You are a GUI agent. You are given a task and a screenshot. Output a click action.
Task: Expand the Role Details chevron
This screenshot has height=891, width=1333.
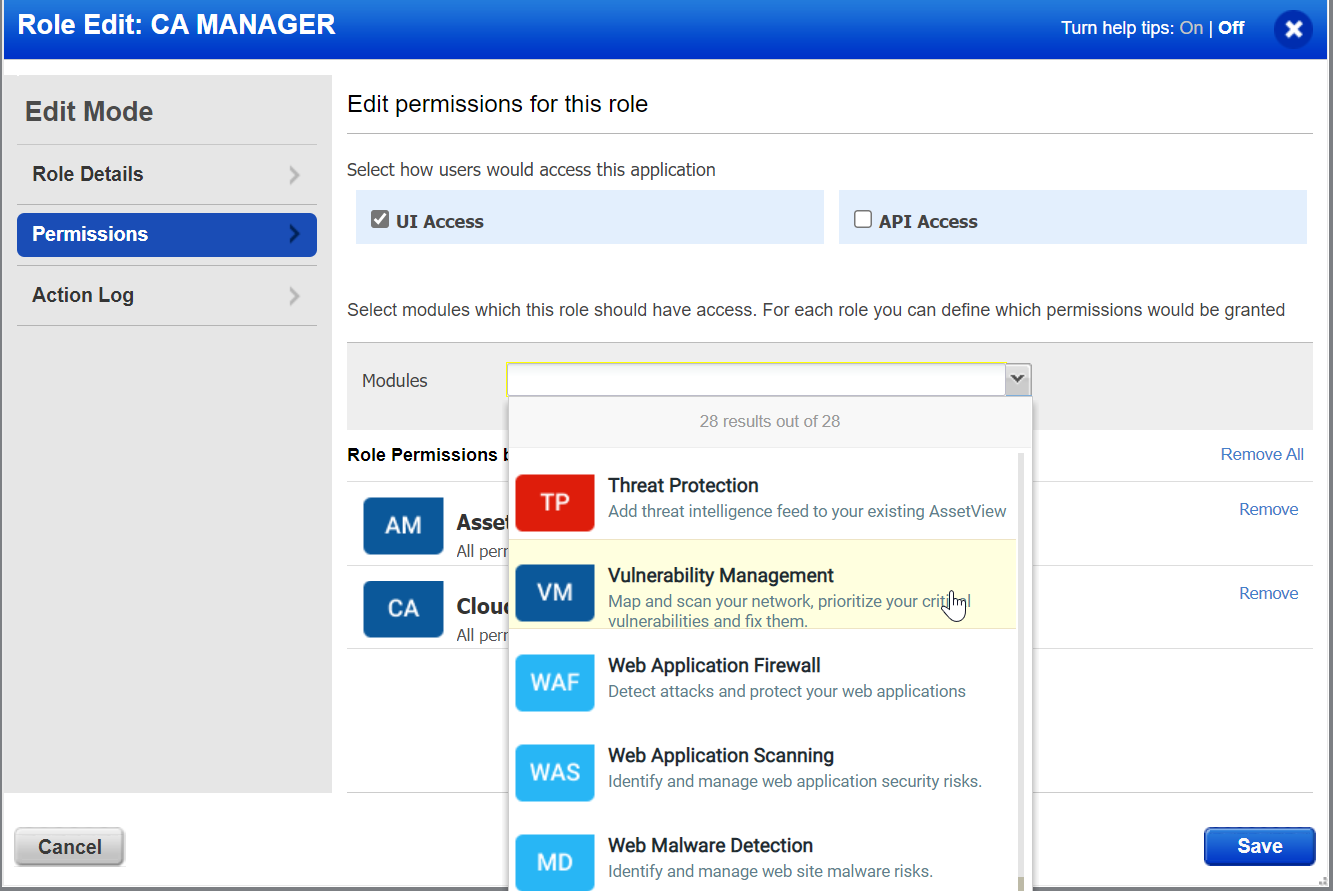(x=293, y=174)
